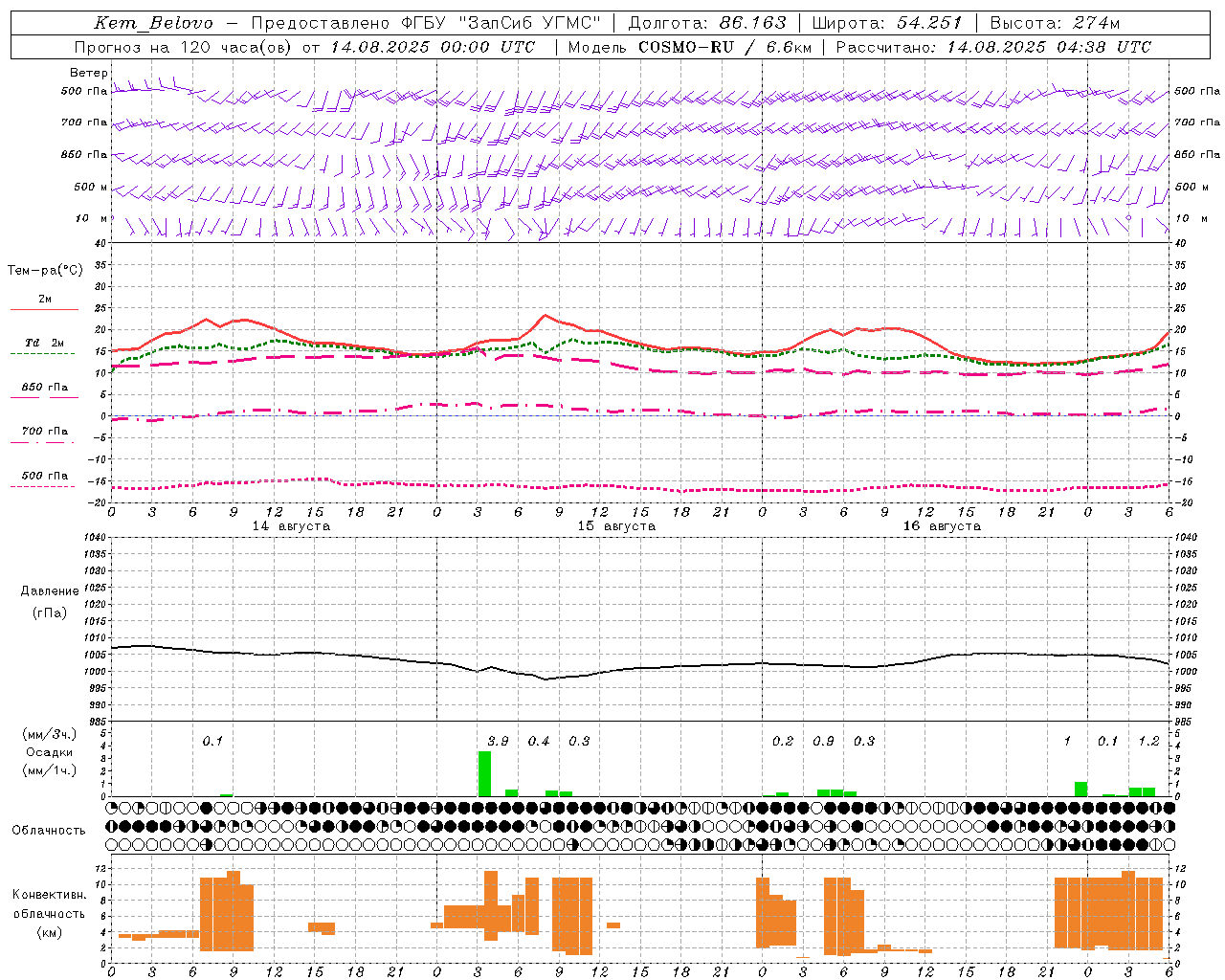1225x980 pixels.
Task: Click the 10 м wind level label on left
Action: pos(92,219)
